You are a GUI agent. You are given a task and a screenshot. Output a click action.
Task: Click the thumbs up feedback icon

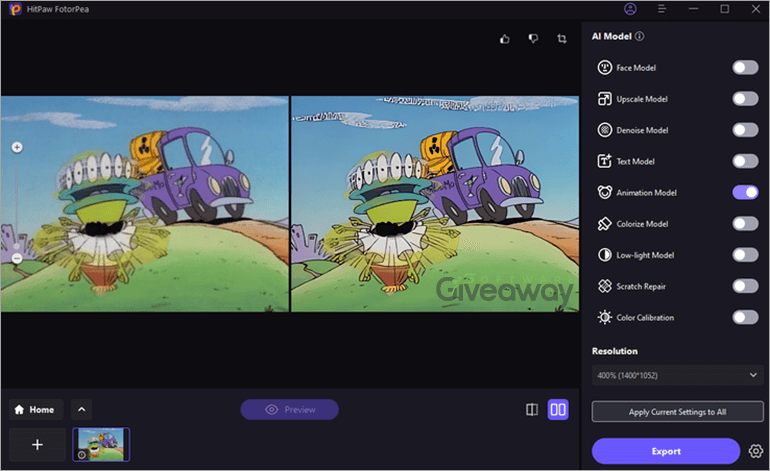(505, 39)
